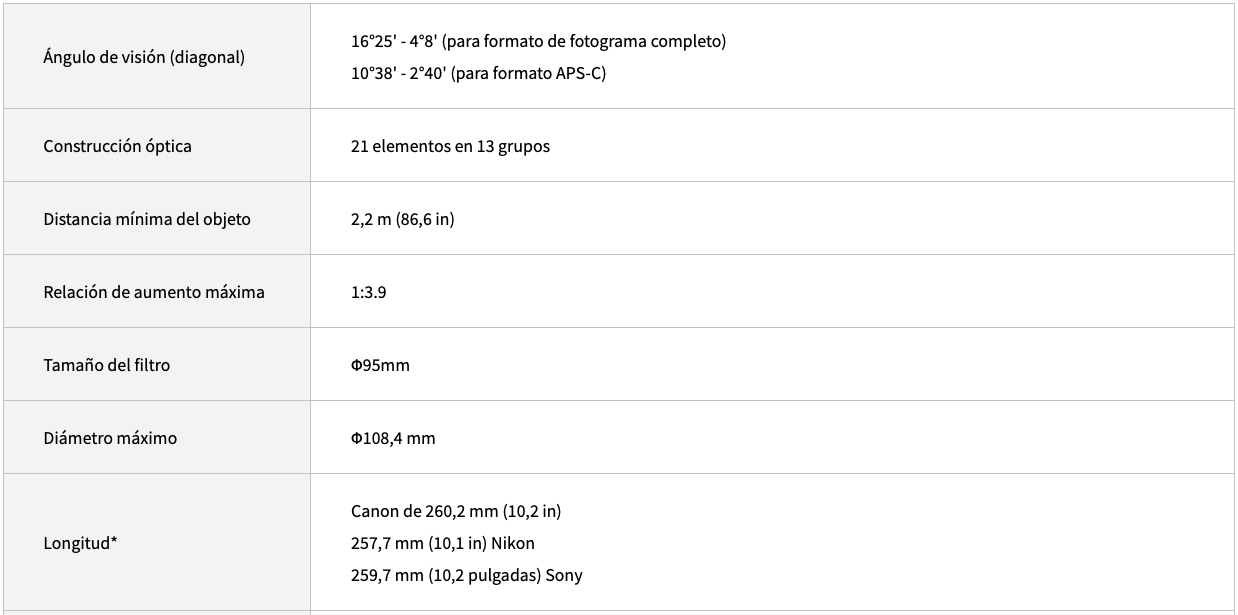The image size is (1238, 615).
Task: Select the Φ95mm filter size value
Action: (380, 365)
